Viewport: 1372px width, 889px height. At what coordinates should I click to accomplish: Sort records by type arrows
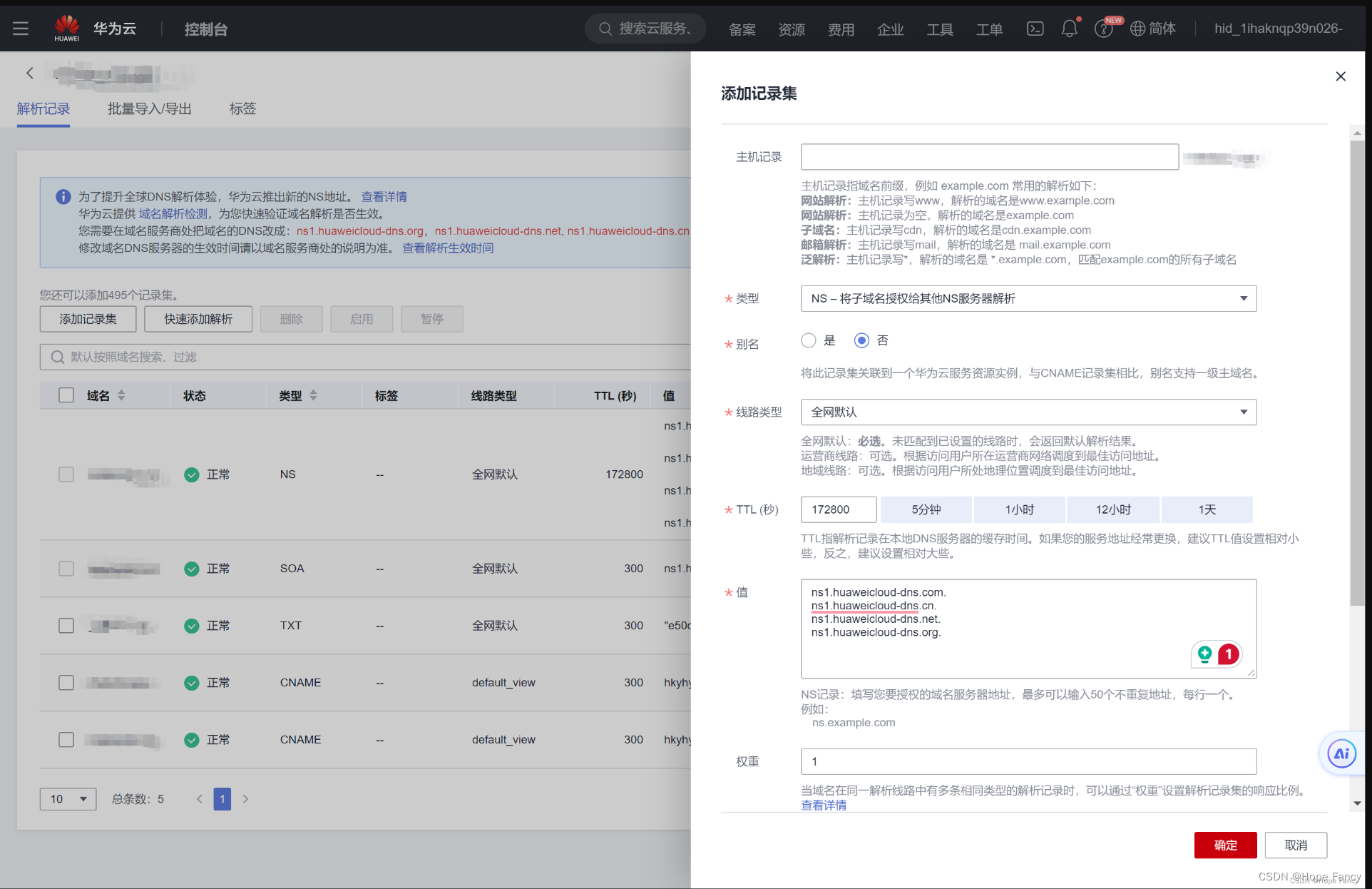pyautogui.click(x=313, y=395)
